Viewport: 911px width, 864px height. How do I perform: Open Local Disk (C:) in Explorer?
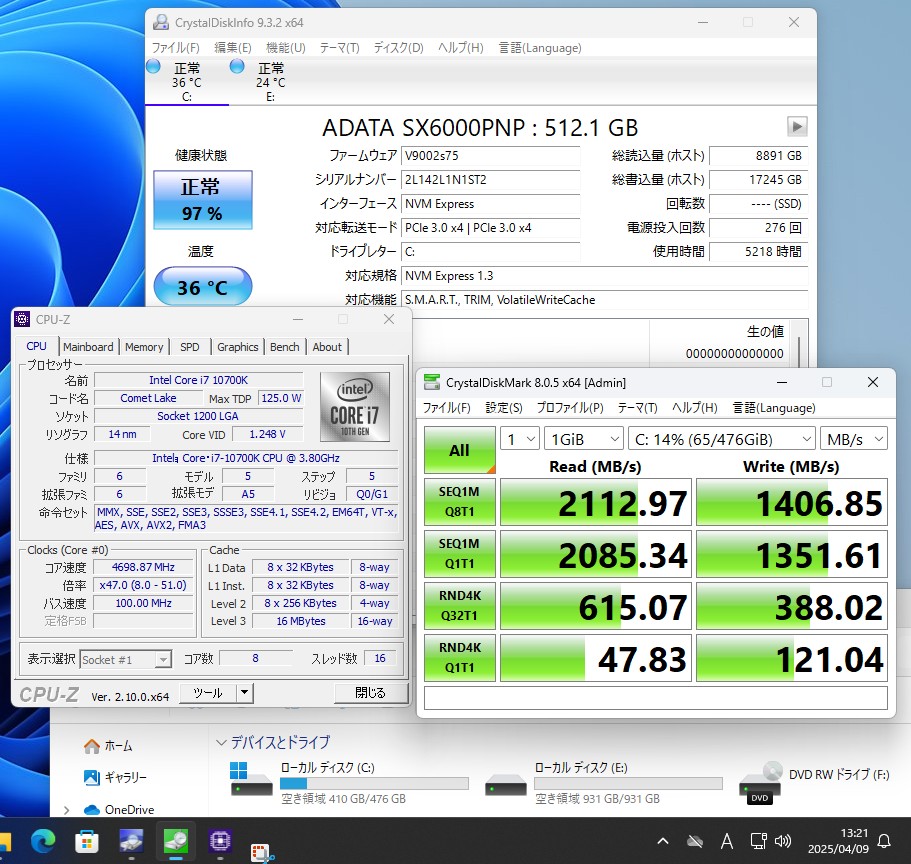[350, 783]
